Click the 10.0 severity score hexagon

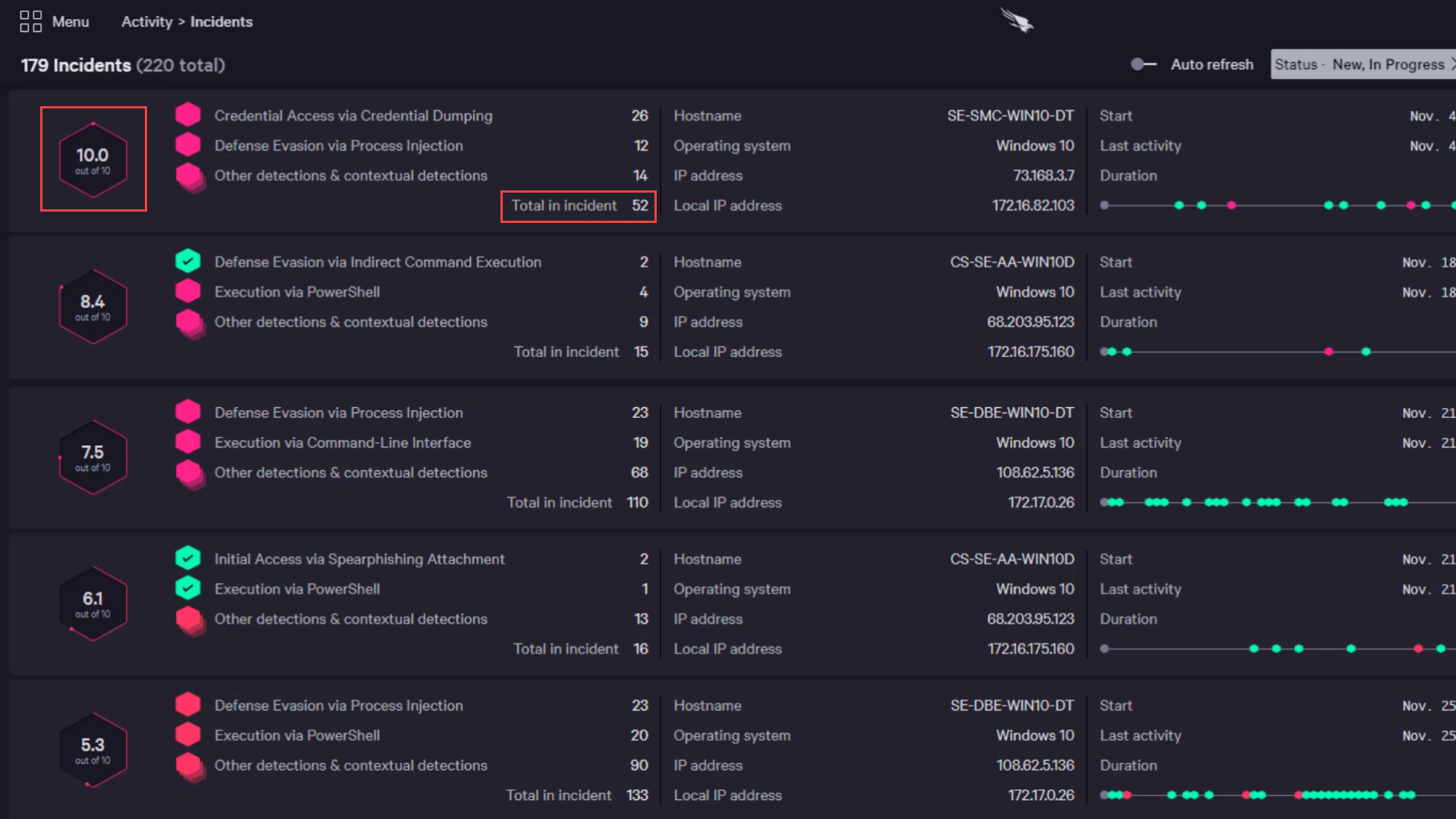[x=93, y=159]
